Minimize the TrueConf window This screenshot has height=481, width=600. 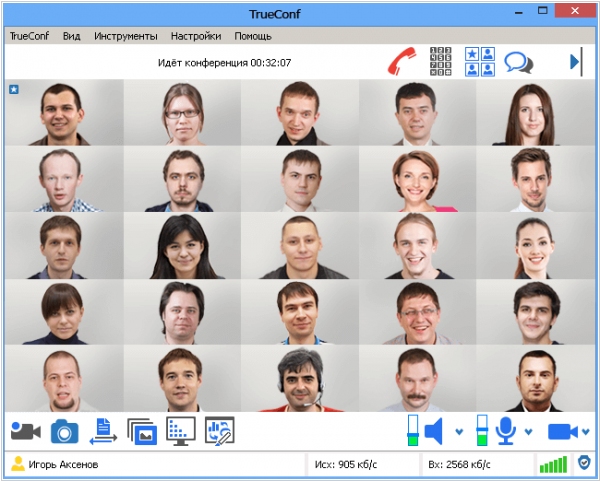[518, 13]
